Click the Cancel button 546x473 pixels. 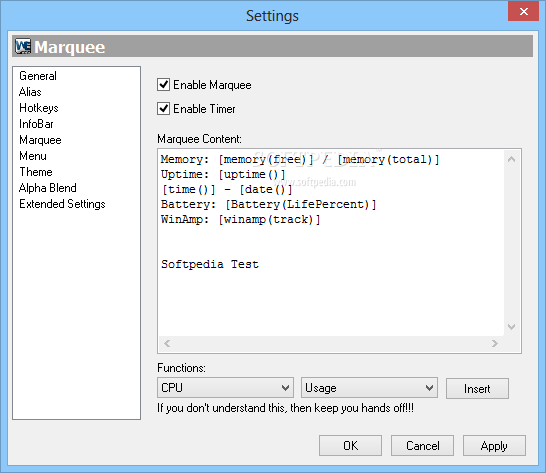(x=422, y=445)
